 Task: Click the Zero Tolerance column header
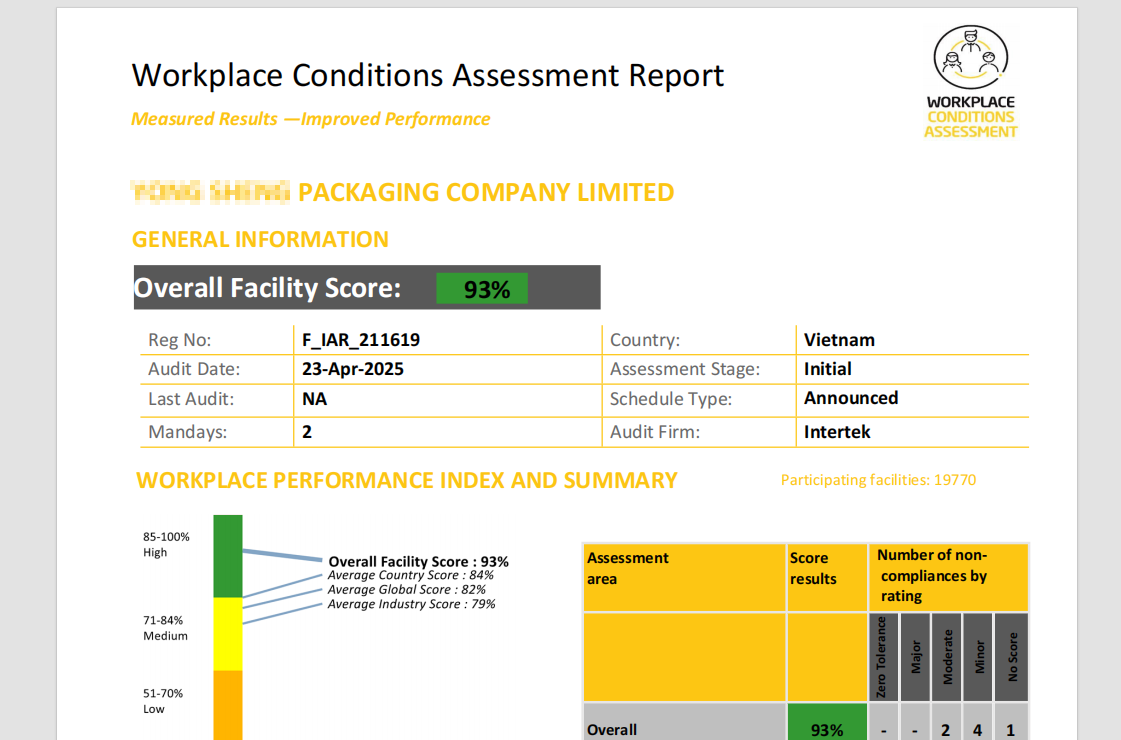click(882, 657)
